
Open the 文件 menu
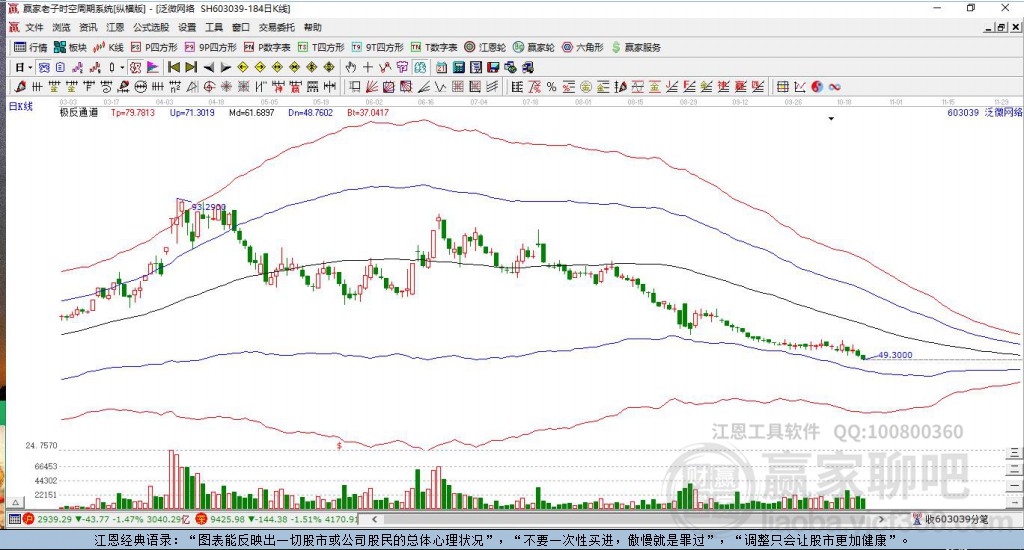click(x=34, y=27)
